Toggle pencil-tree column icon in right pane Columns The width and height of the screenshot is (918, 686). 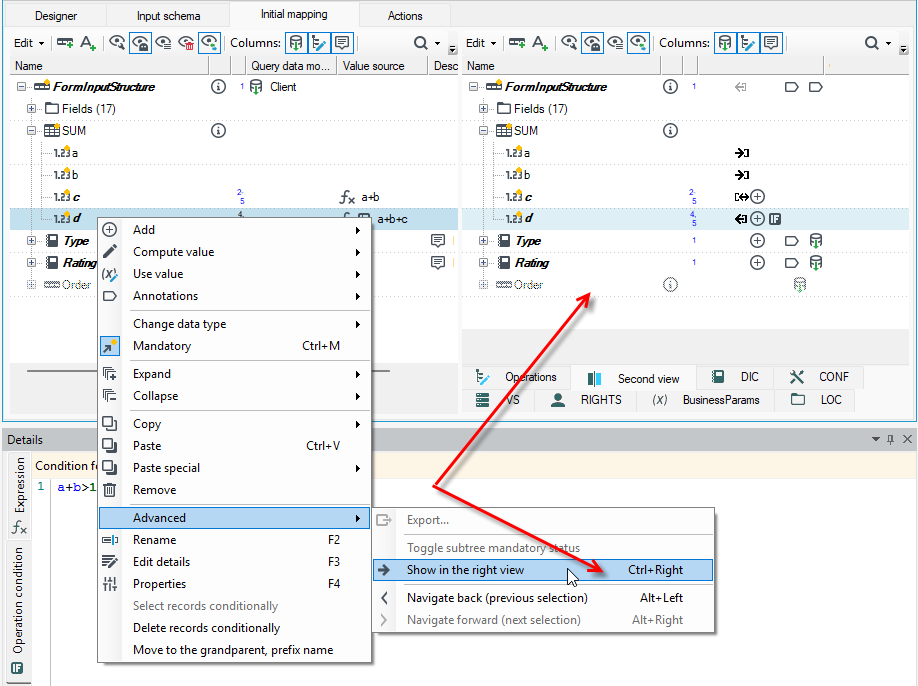[748, 43]
